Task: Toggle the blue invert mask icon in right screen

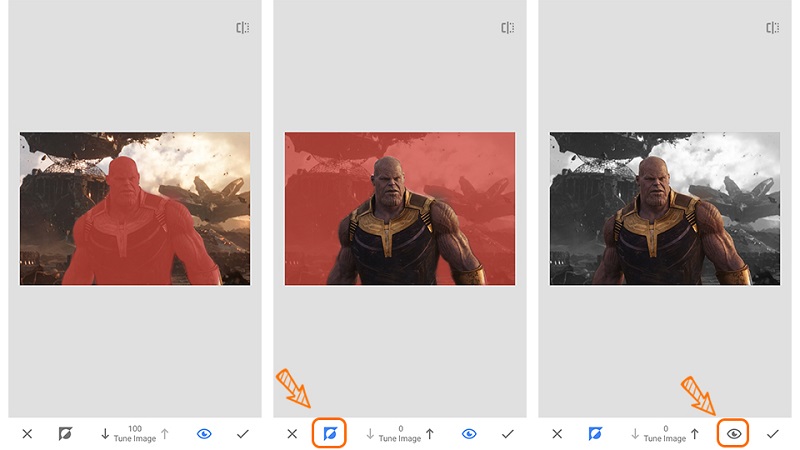Action: tap(595, 434)
